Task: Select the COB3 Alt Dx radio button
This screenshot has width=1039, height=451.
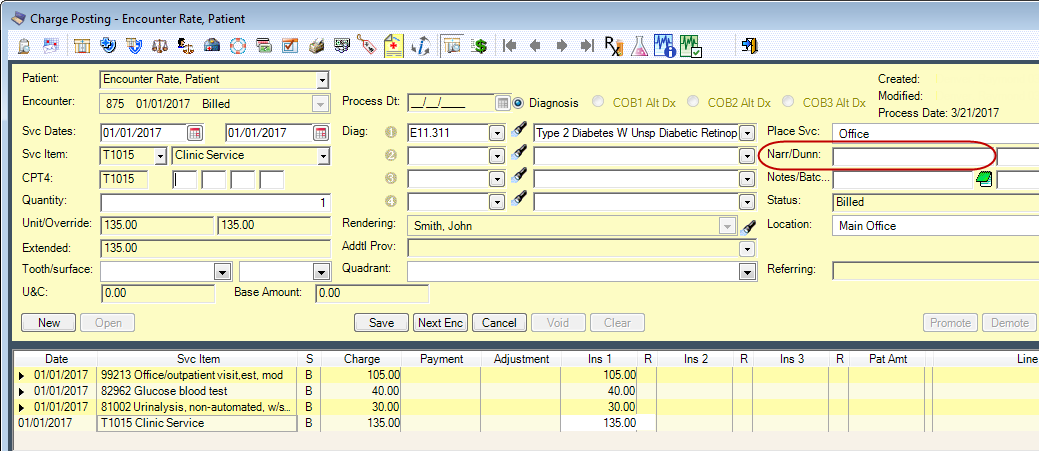Action: pos(788,102)
